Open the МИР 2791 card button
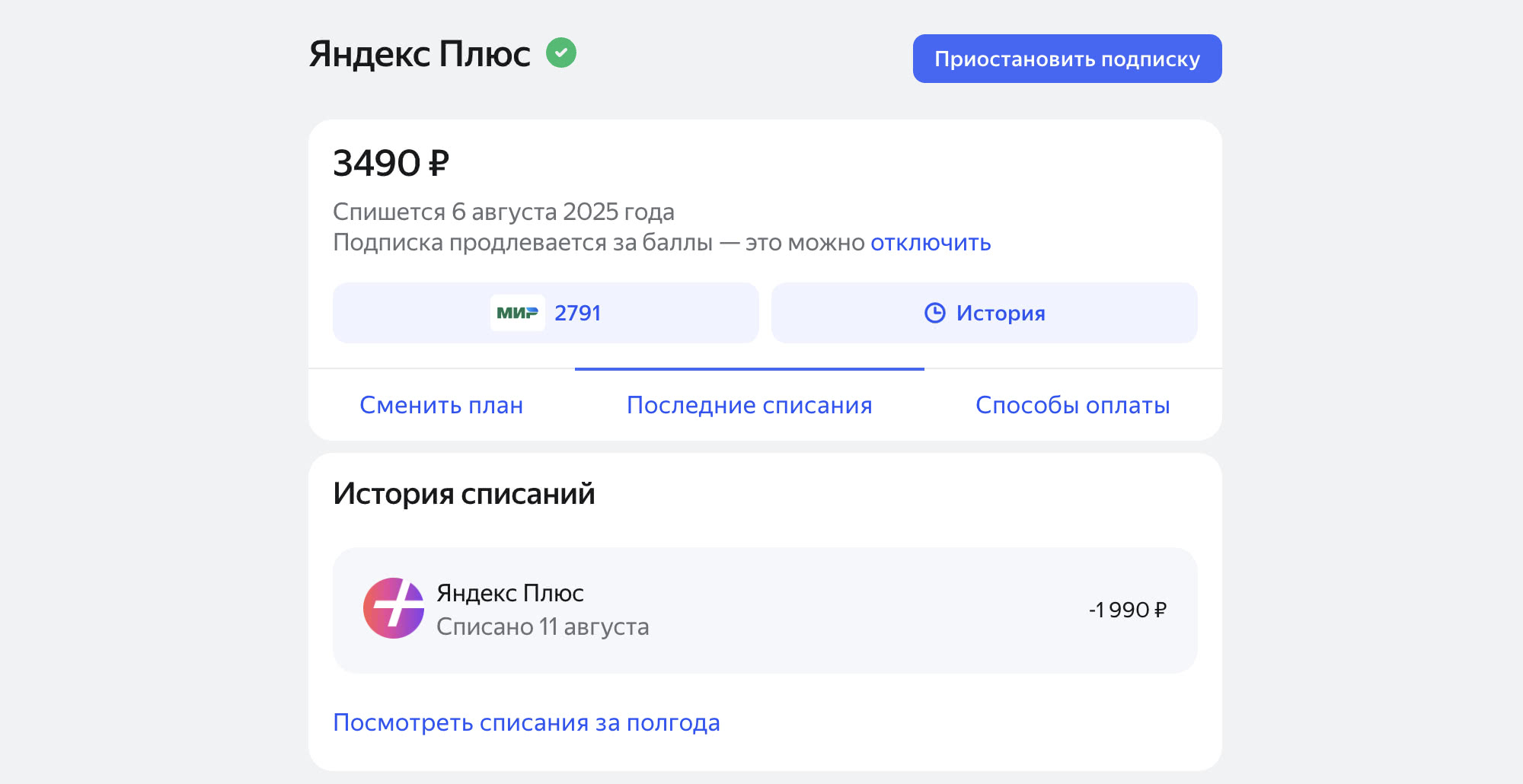This screenshot has height=784, width=1523. tap(546, 313)
